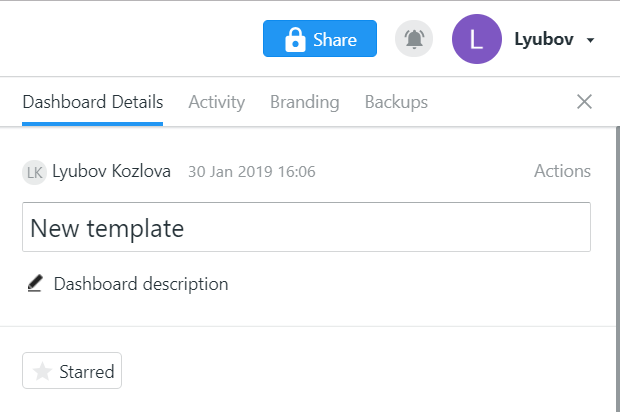Click the Dashboard description text
This screenshot has width=620, height=412.
pos(141,284)
